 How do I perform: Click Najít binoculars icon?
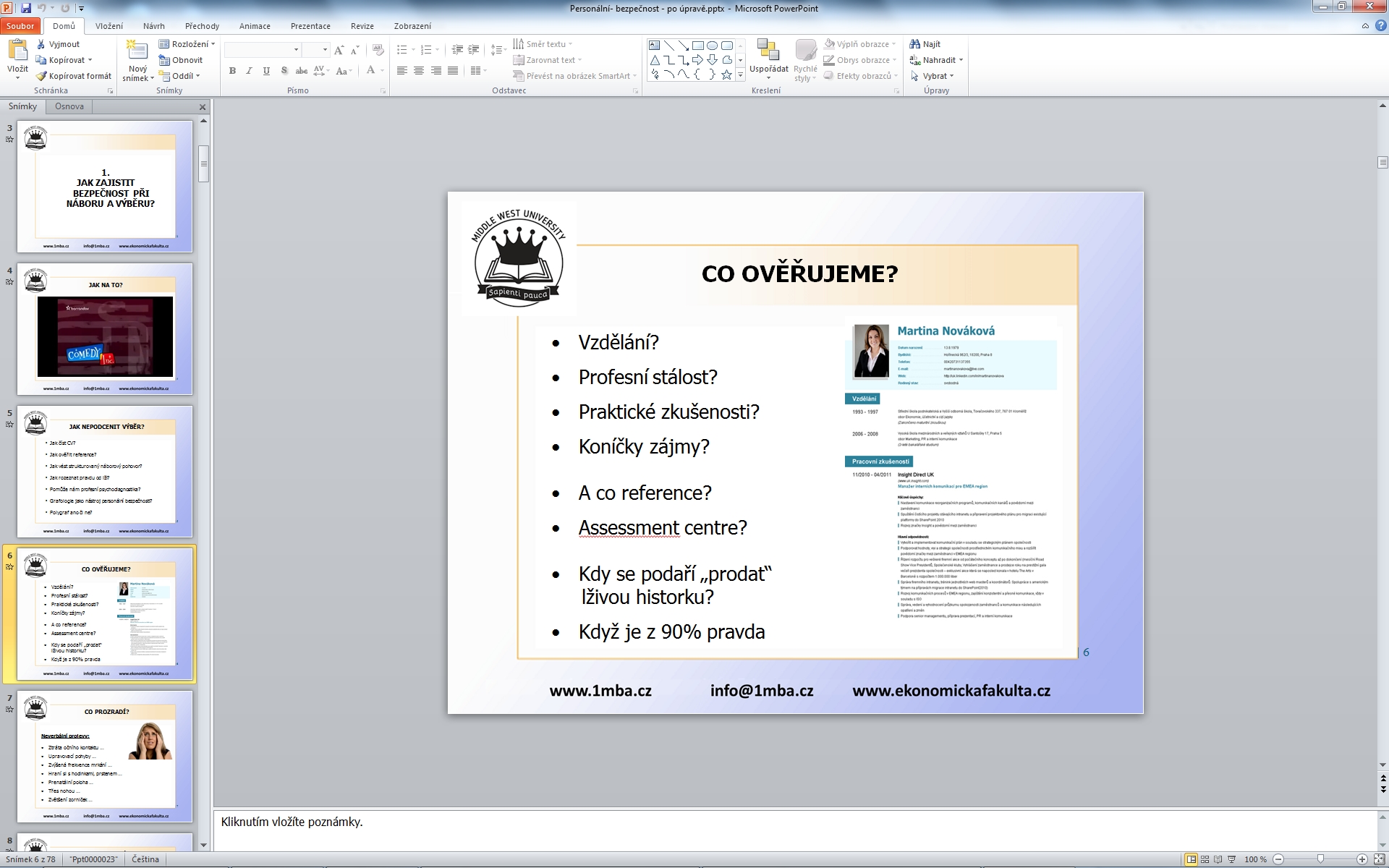coord(915,44)
